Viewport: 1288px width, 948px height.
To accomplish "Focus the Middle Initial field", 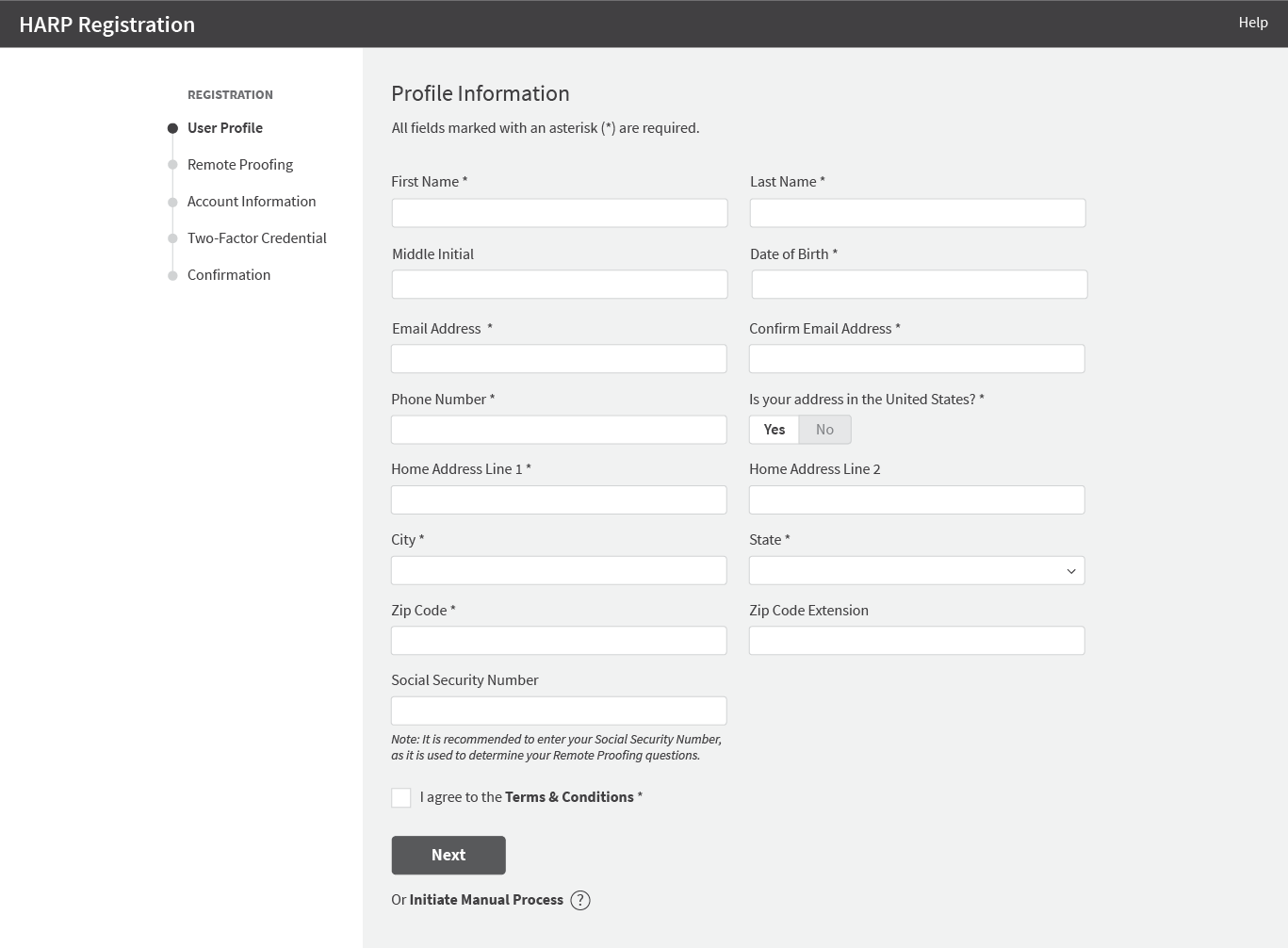I will click(x=560, y=285).
